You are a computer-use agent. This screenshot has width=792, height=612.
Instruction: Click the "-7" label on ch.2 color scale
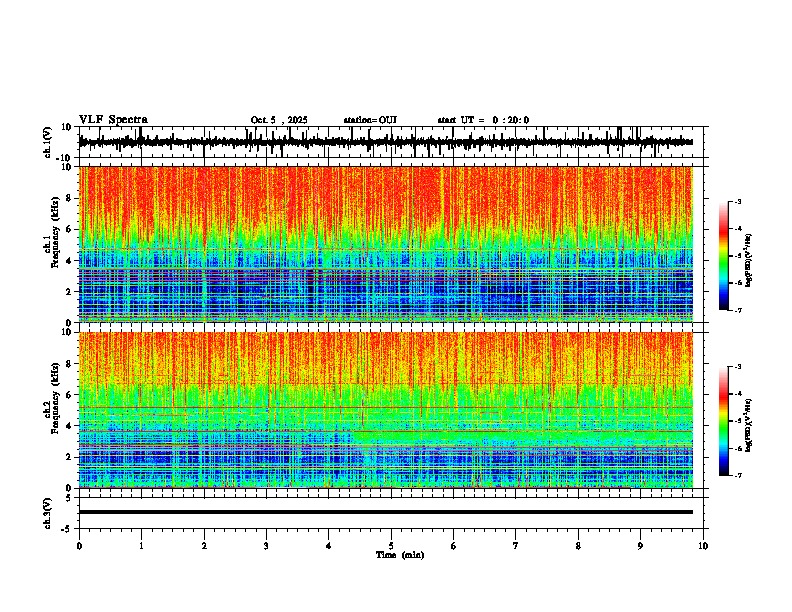pos(738,476)
